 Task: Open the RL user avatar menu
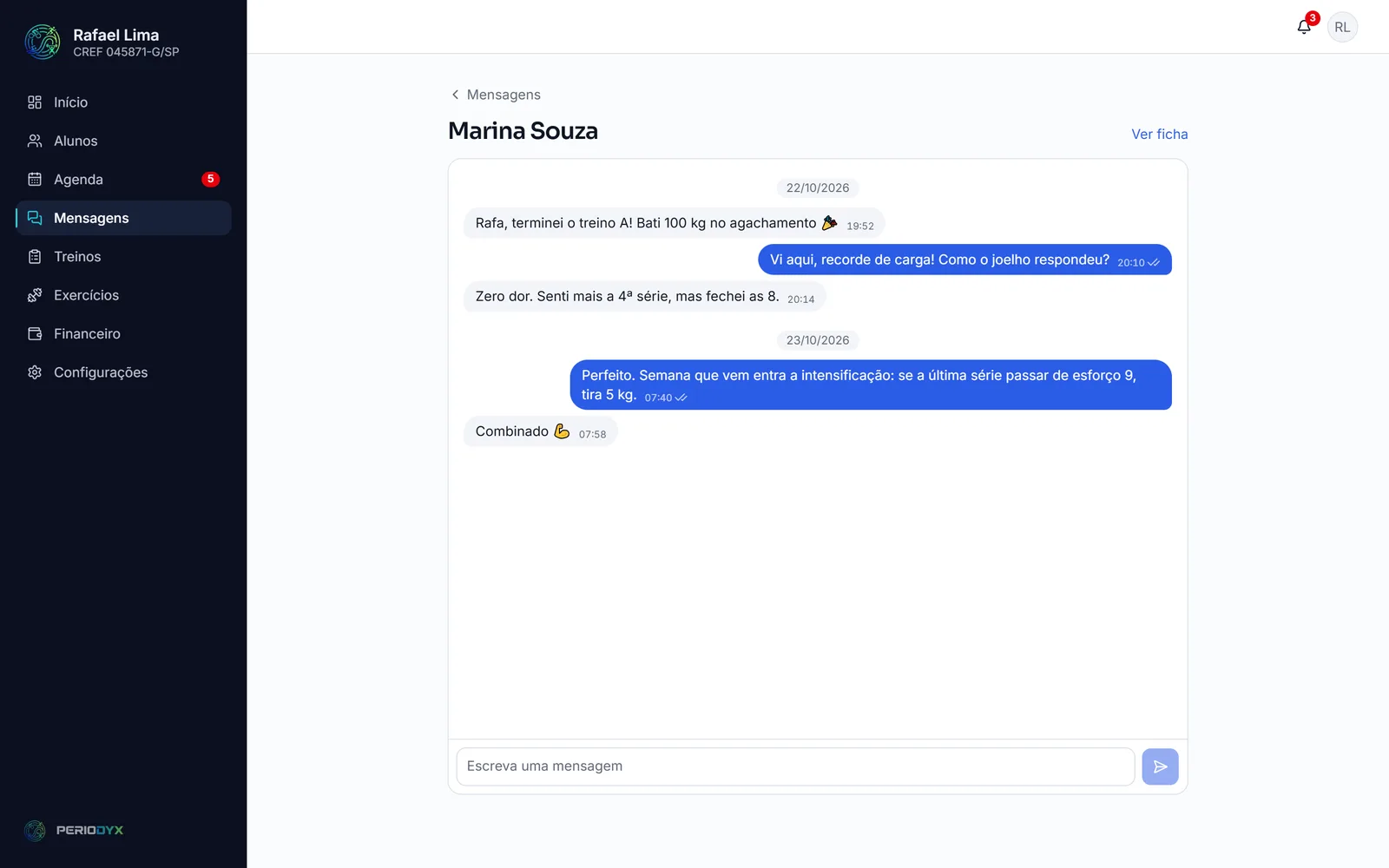[x=1342, y=27]
